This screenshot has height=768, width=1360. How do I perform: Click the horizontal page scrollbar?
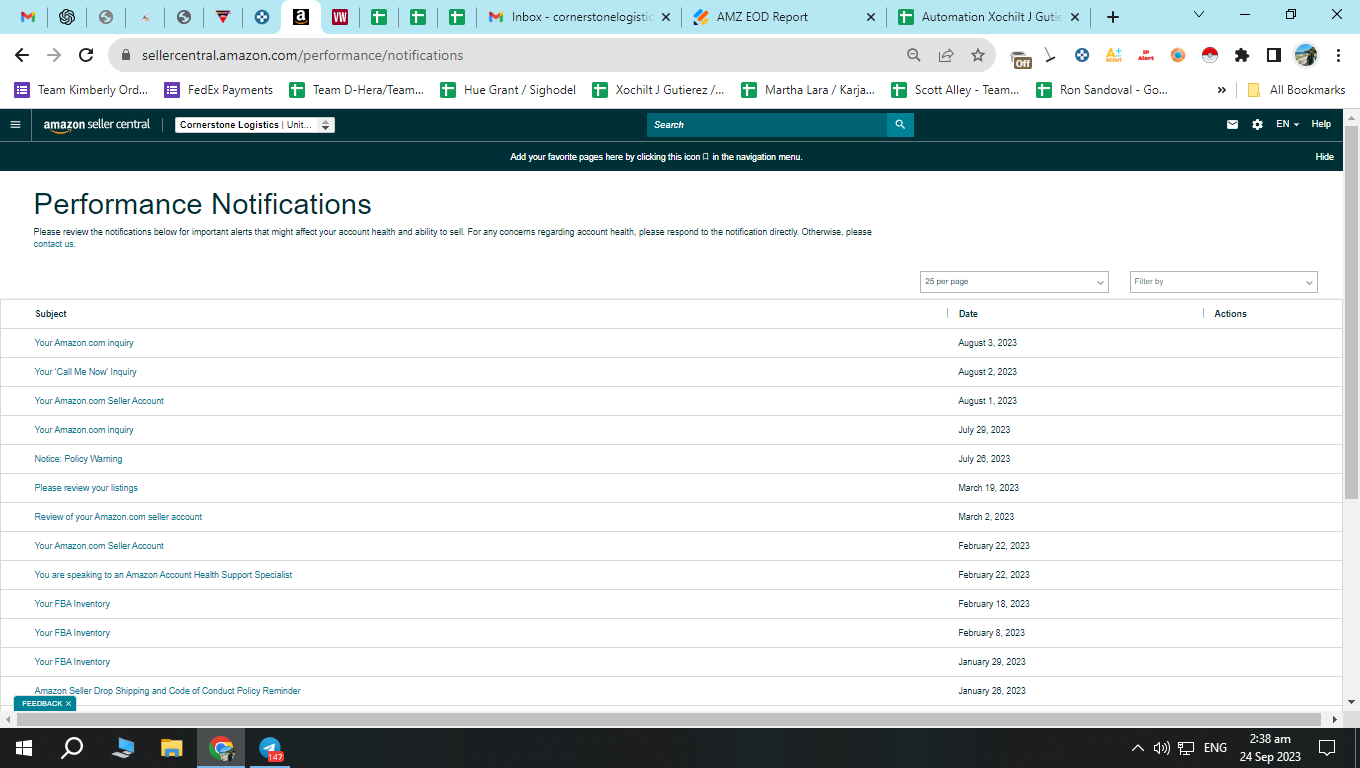pyautogui.click(x=670, y=719)
